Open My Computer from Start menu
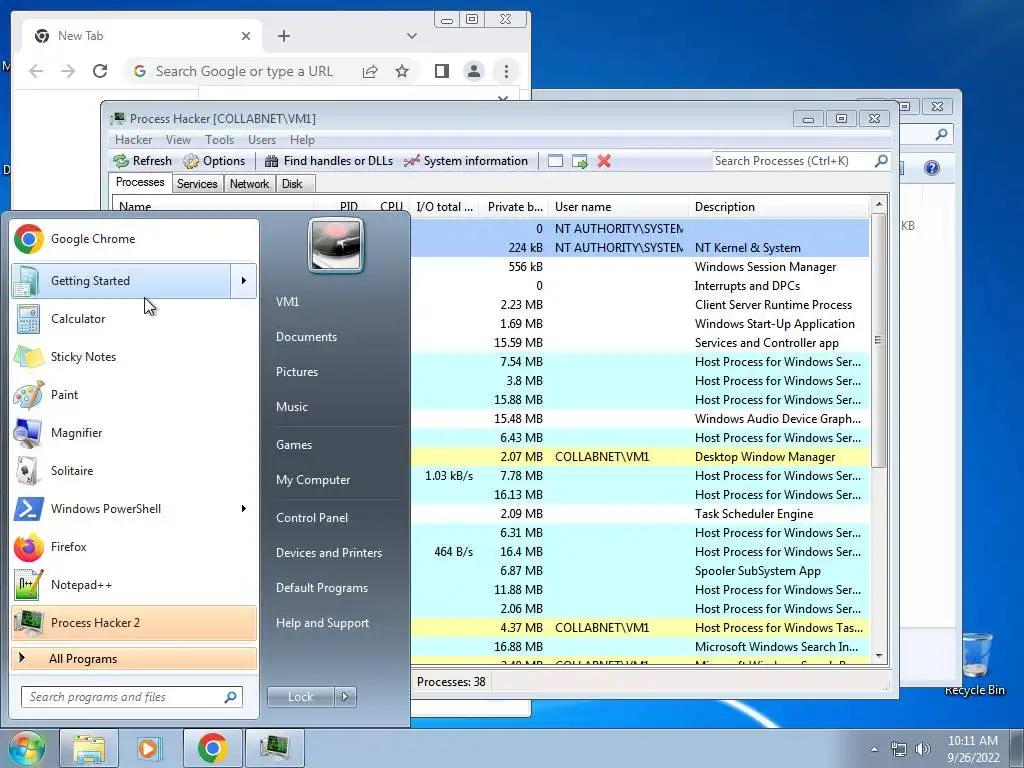The image size is (1024, 768). tap(313, 480)
